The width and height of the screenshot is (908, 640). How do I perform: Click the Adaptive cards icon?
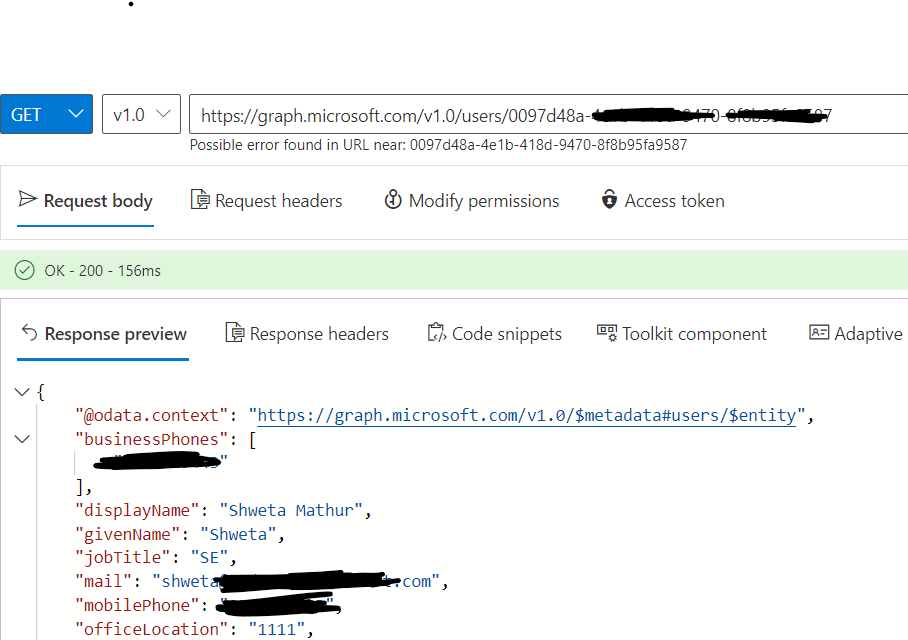[819, 332]
